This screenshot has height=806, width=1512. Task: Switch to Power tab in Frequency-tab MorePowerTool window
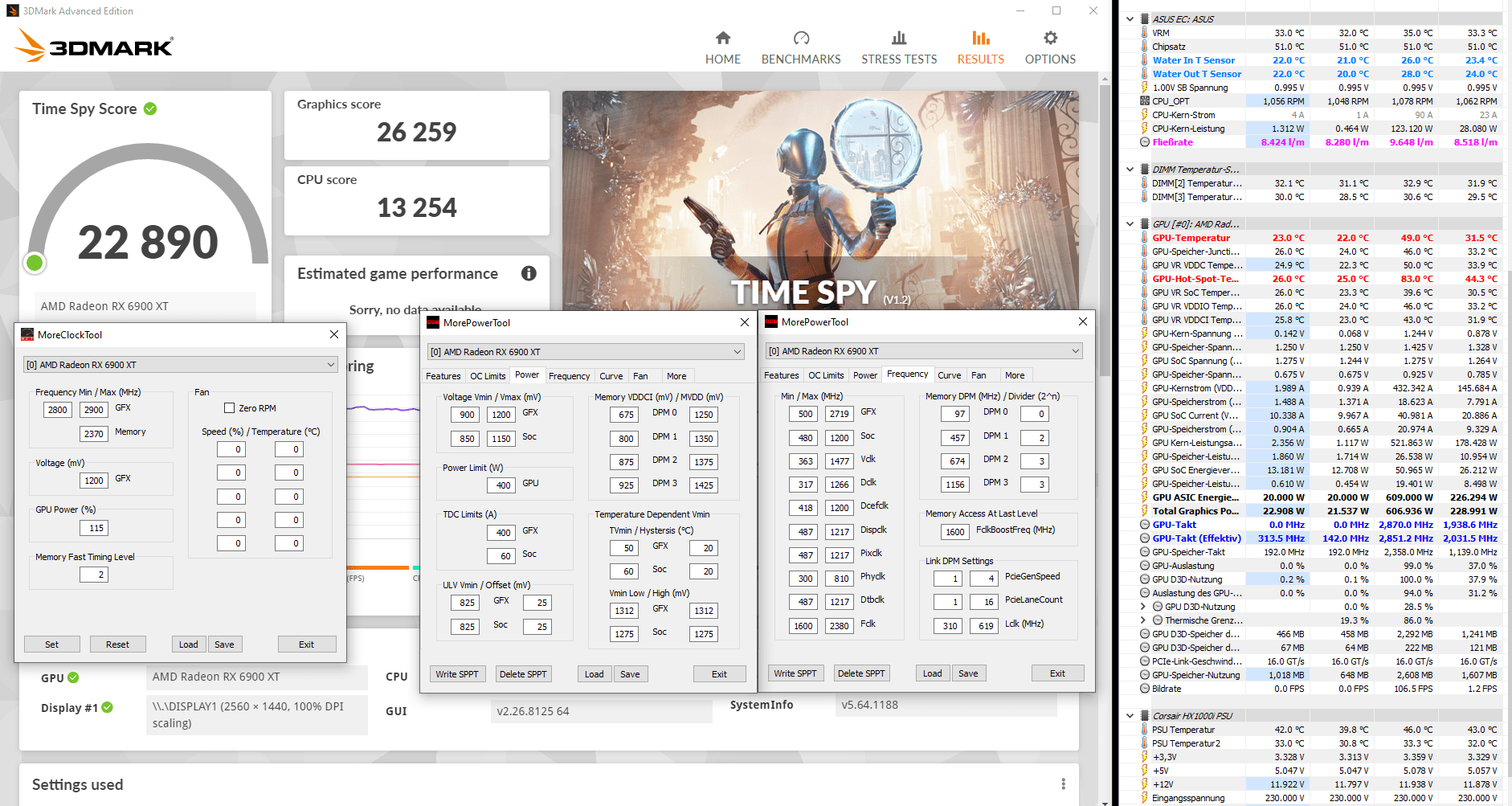865,375
